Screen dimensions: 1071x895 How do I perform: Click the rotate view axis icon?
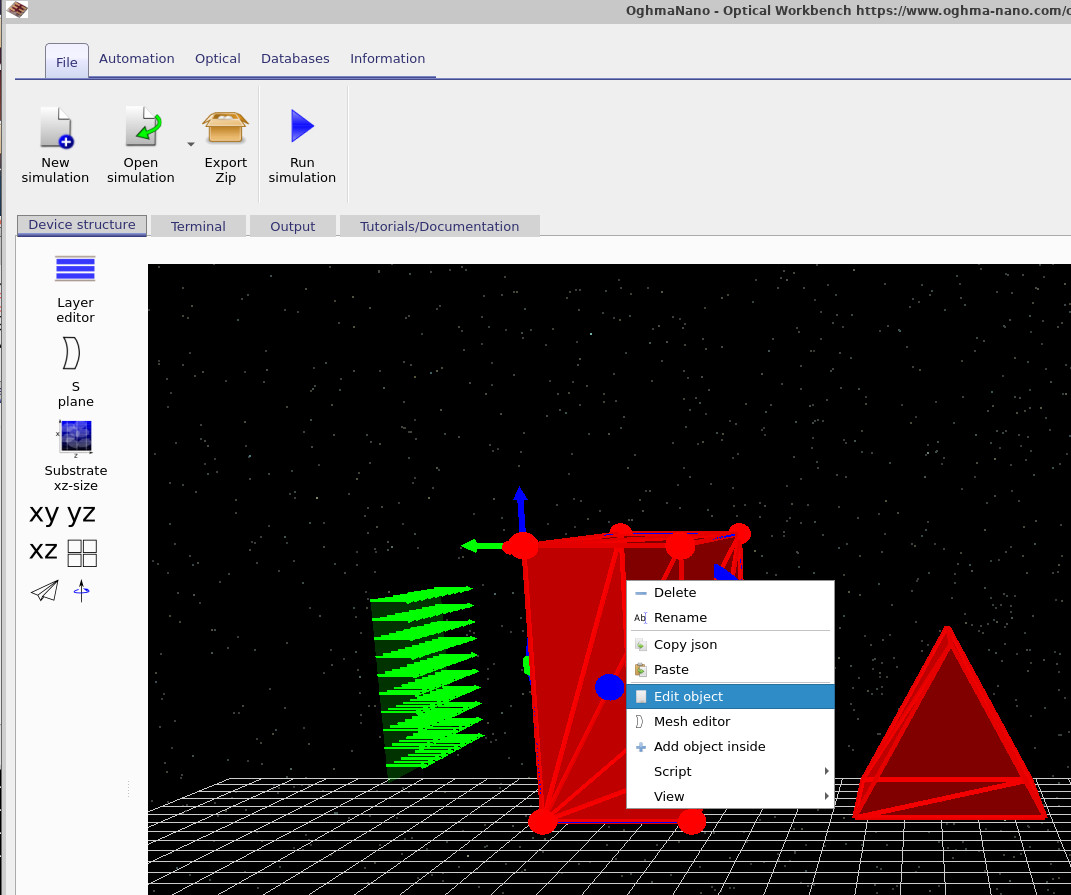click(81, 590)
